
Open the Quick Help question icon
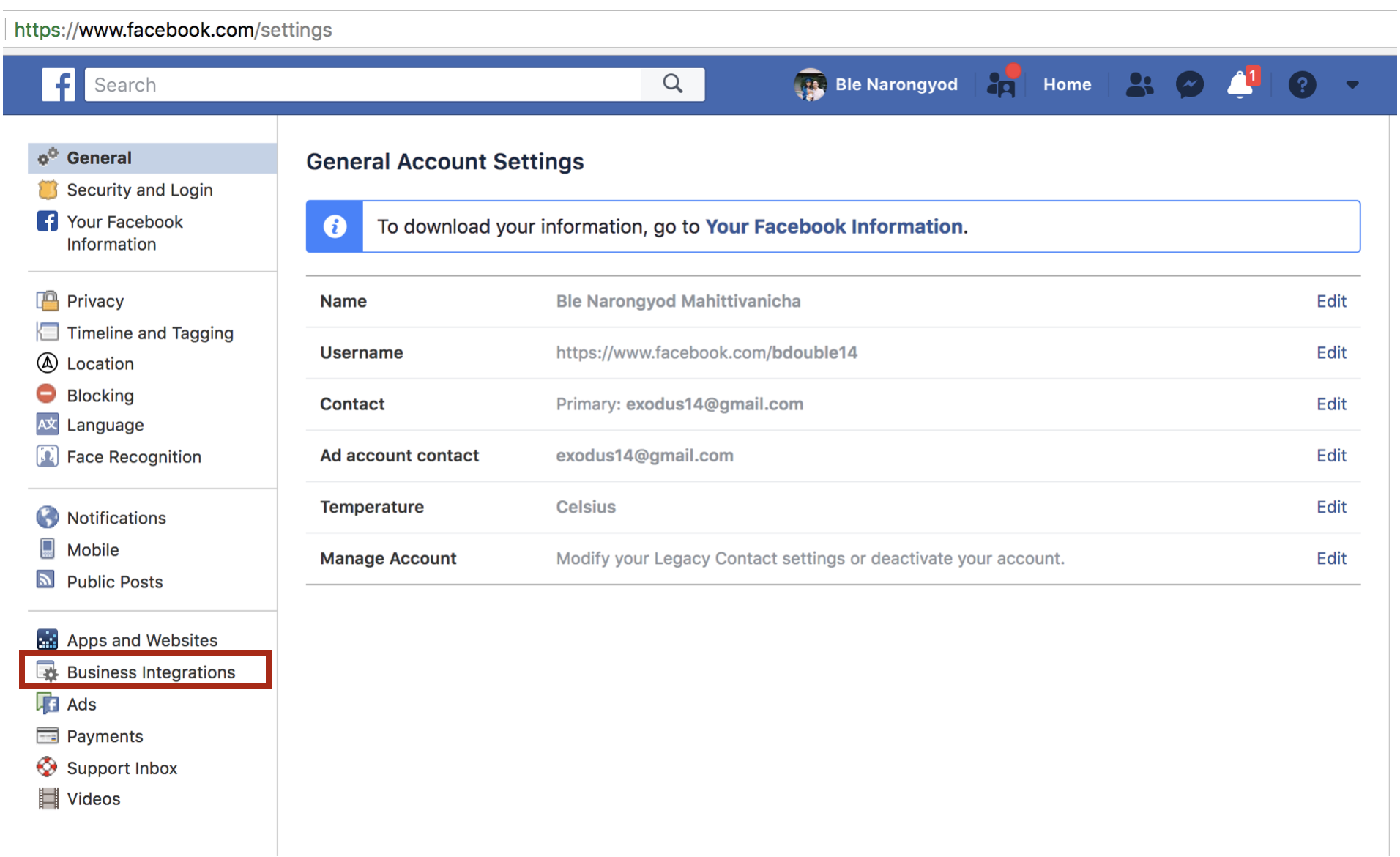click(1302, 85)
